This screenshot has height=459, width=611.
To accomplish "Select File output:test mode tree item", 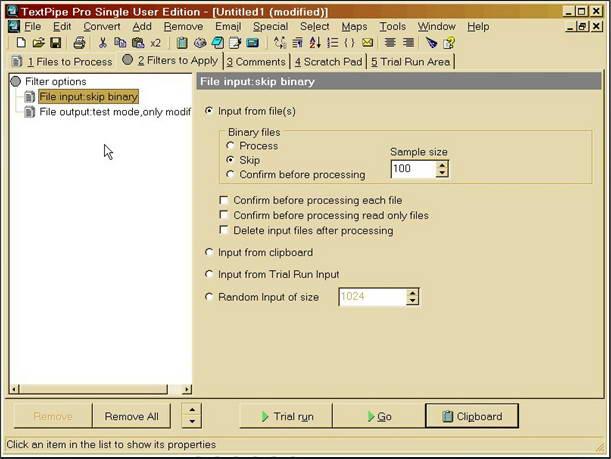I will click(115, 112).
